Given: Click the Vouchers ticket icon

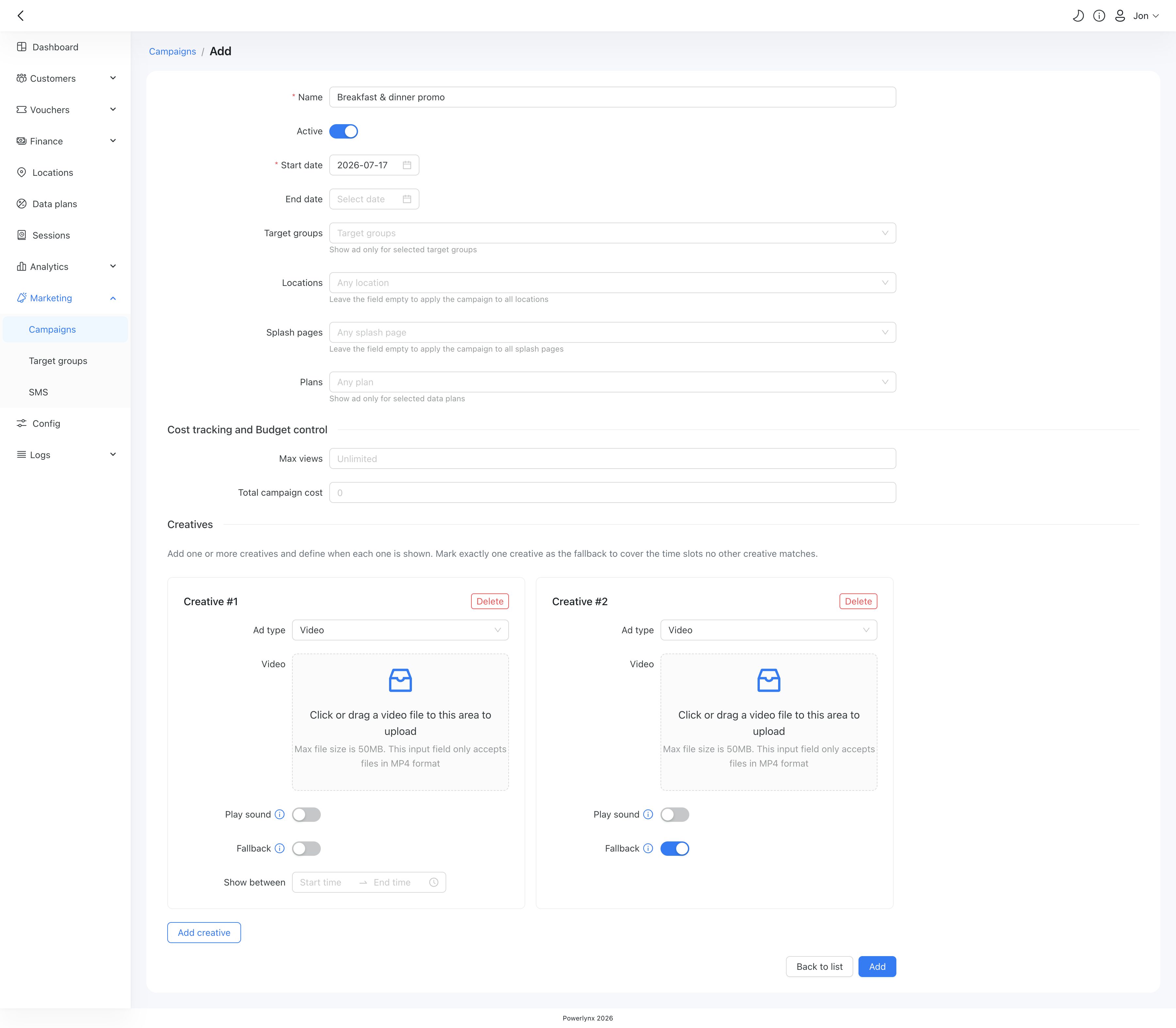Looking at the screenshot, I should [x=22, y=109].
